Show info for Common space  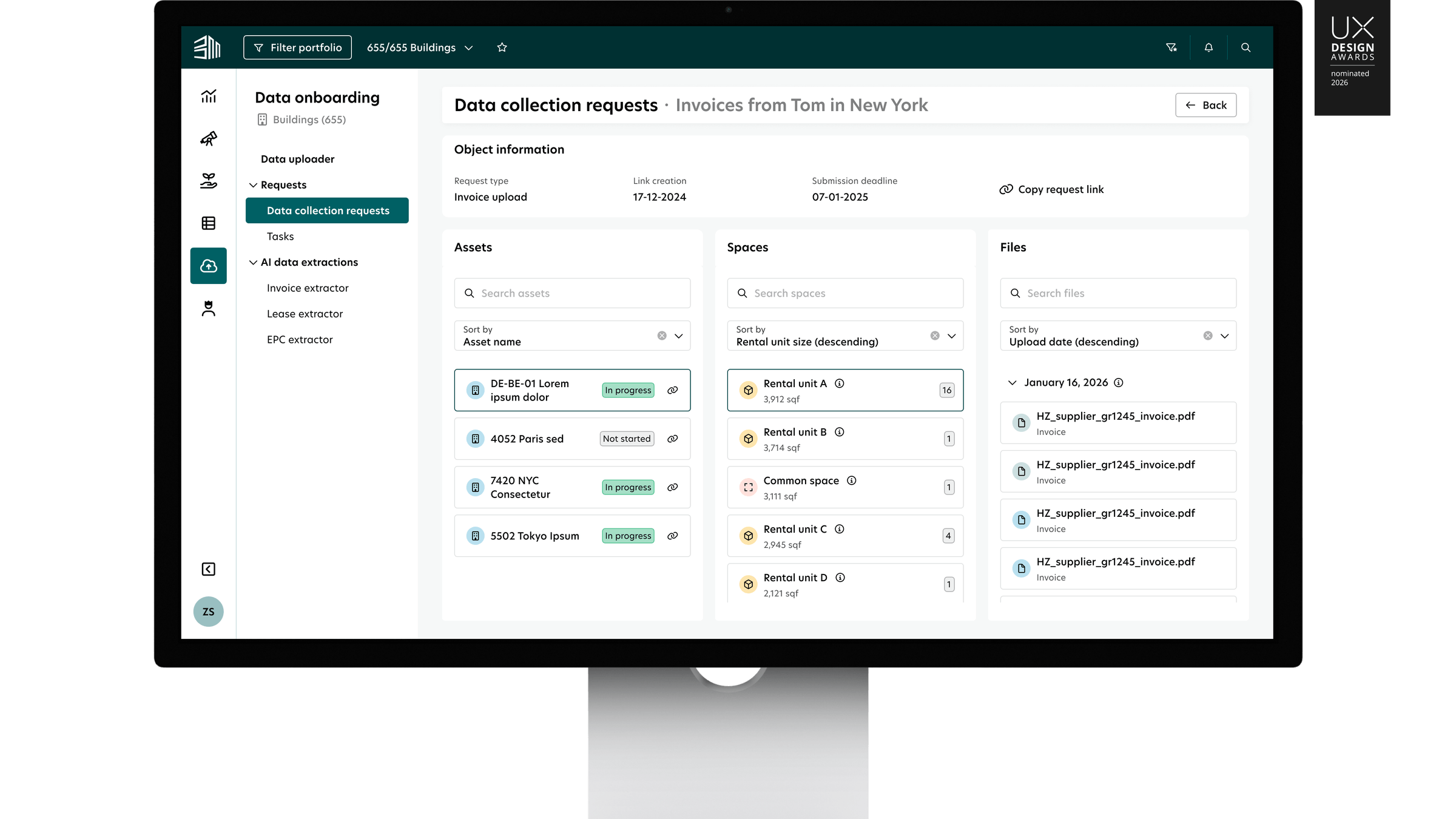(852, 480)
